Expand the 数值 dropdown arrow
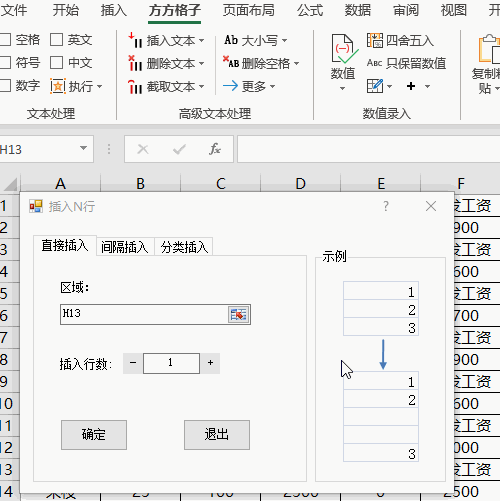Image resolution: width=500 pixels, height=501 pixels. coord(342,88)
